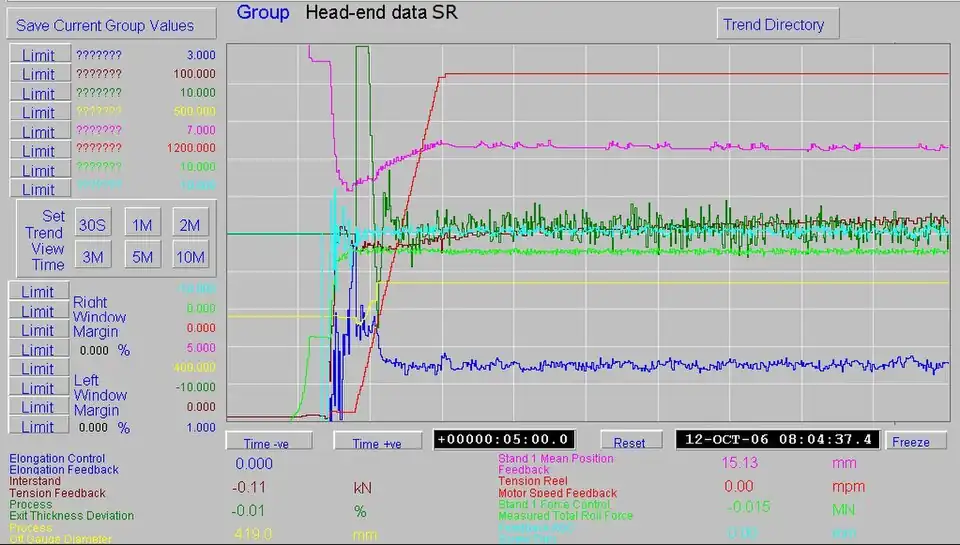The height and width of the screenshot is (545, 960).
Task: Click Save Current Group Values button
Action: [x=111, y=25]
